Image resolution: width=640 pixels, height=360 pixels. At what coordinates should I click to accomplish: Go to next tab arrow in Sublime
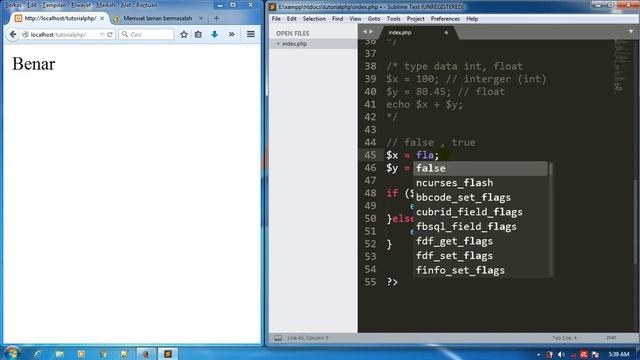371,31
